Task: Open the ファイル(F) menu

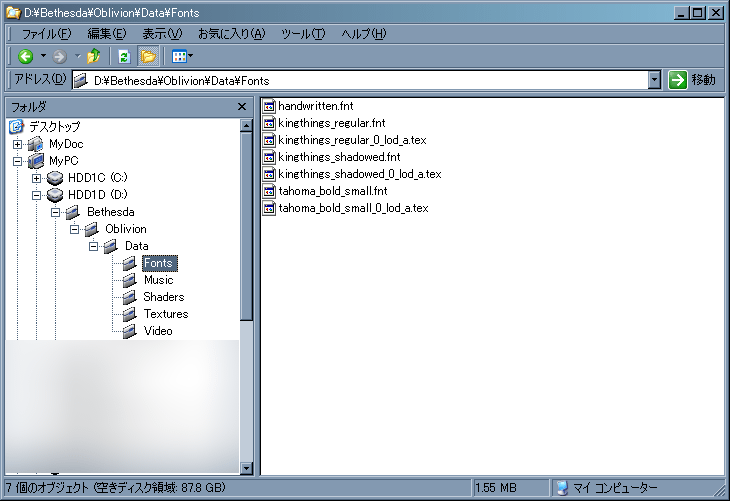Action: pyautogui.click(x=46, y=34)
